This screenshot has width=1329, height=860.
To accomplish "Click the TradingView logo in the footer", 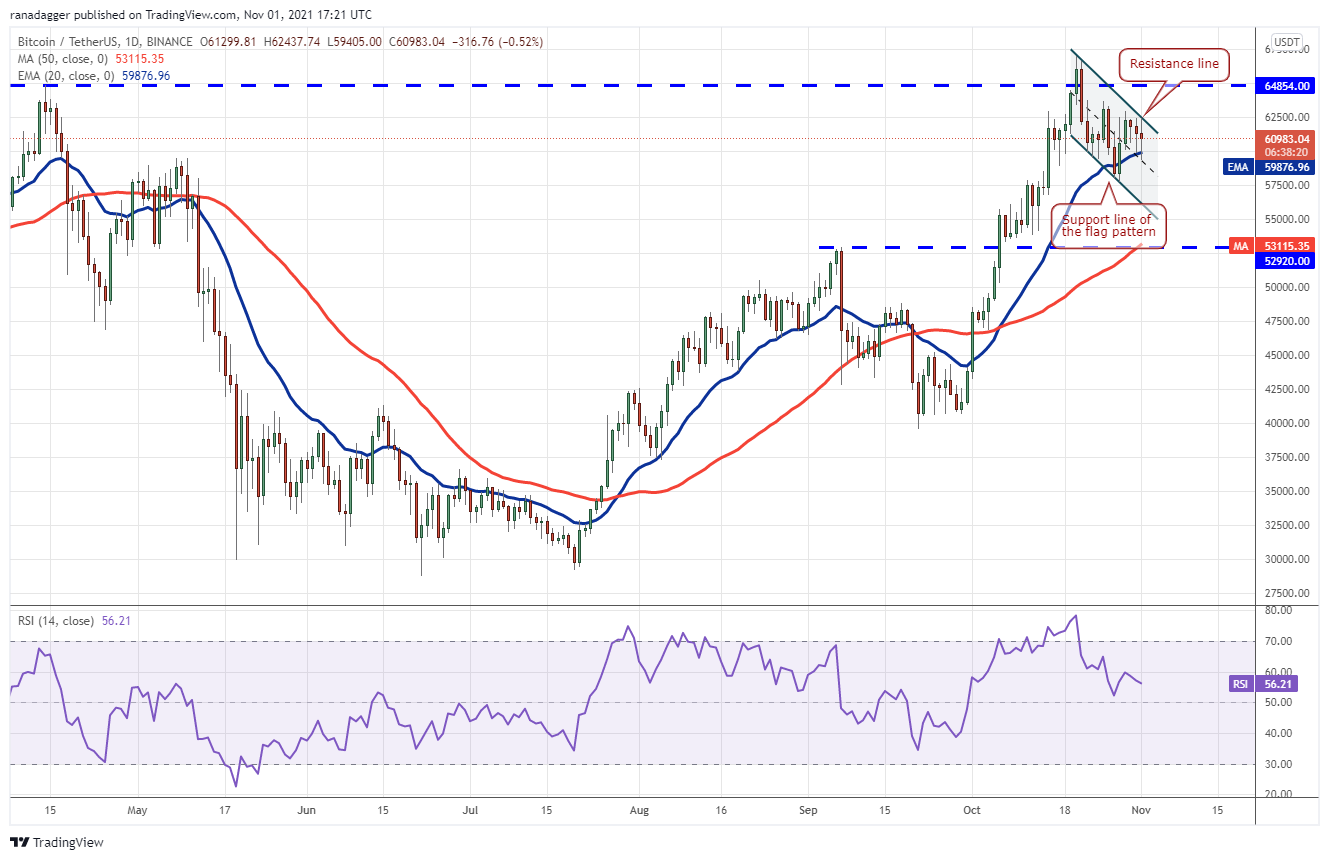I will pyautogui.click(x=57, y=842).
